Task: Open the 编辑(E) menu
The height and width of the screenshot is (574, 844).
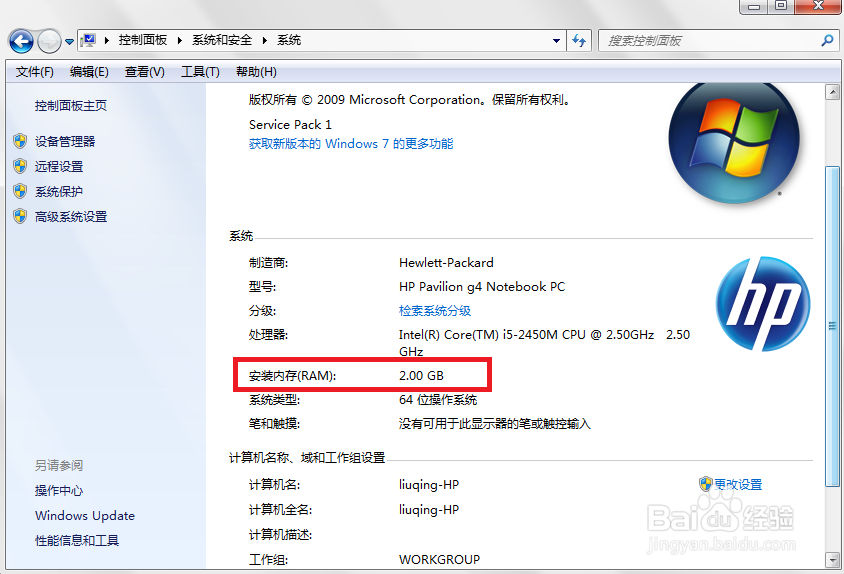Action: (x=89, y=72)
